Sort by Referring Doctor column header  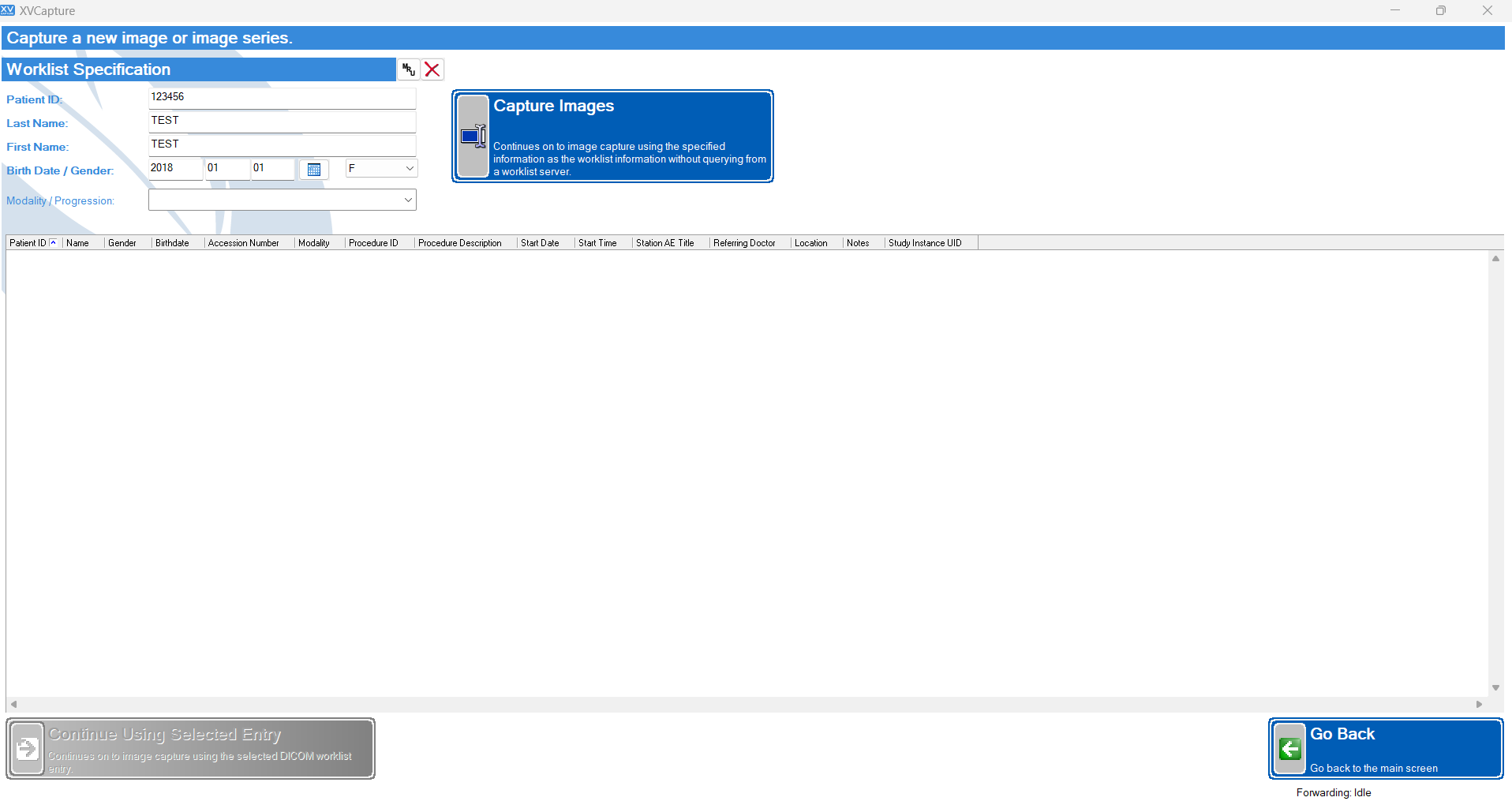click(x=750, y=243)
